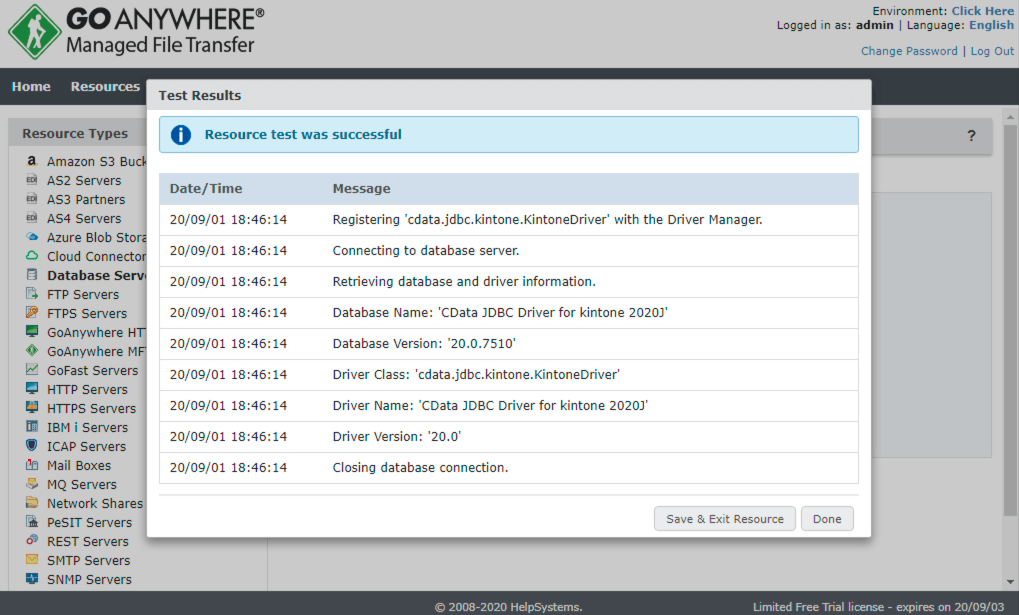Click the GoFast Servers chart icon

click(x=32, y=369)
